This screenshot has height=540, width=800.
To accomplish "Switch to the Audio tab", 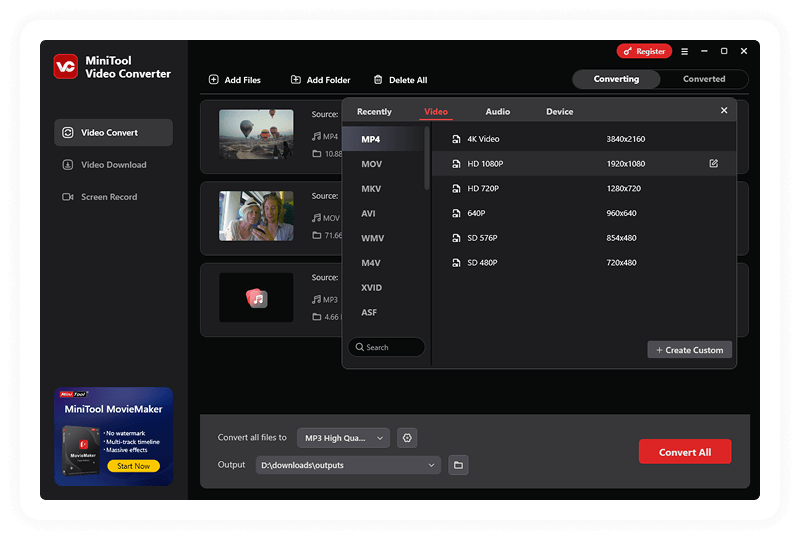I will tap(497, 112).
